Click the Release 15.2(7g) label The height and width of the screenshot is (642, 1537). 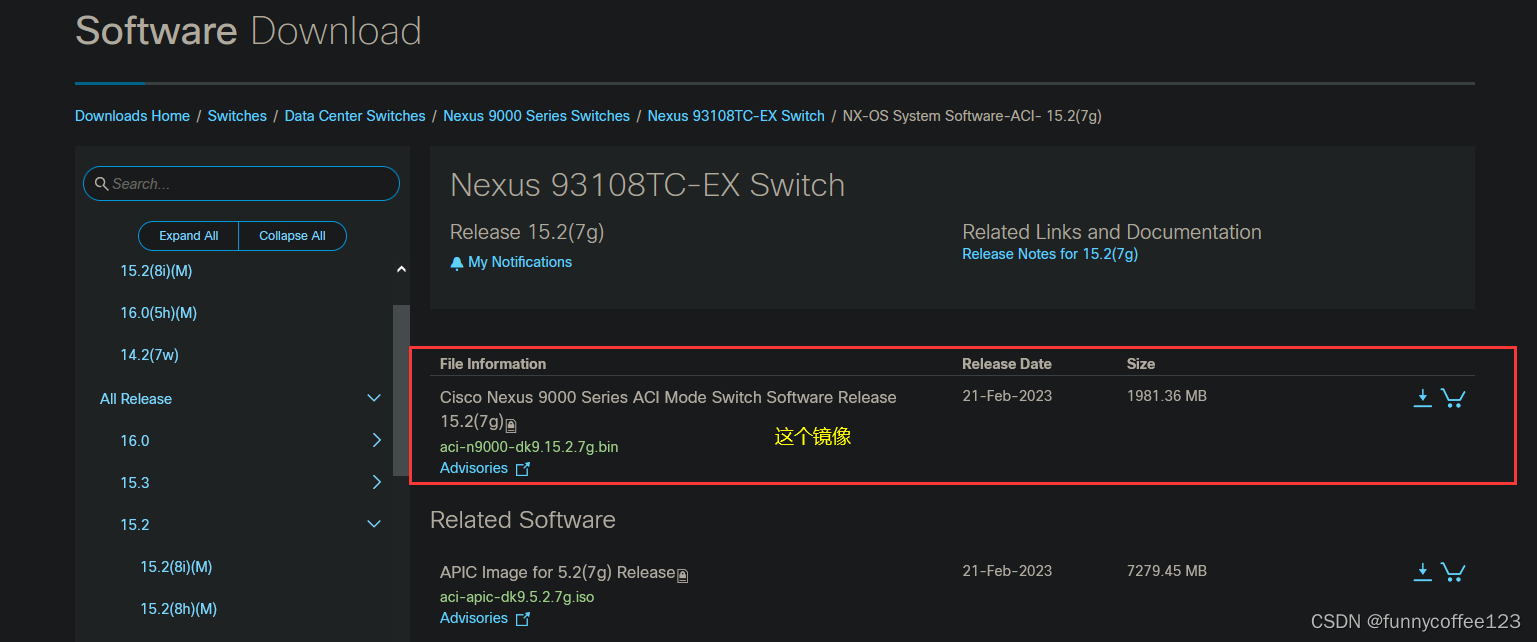tap(527, 232)
